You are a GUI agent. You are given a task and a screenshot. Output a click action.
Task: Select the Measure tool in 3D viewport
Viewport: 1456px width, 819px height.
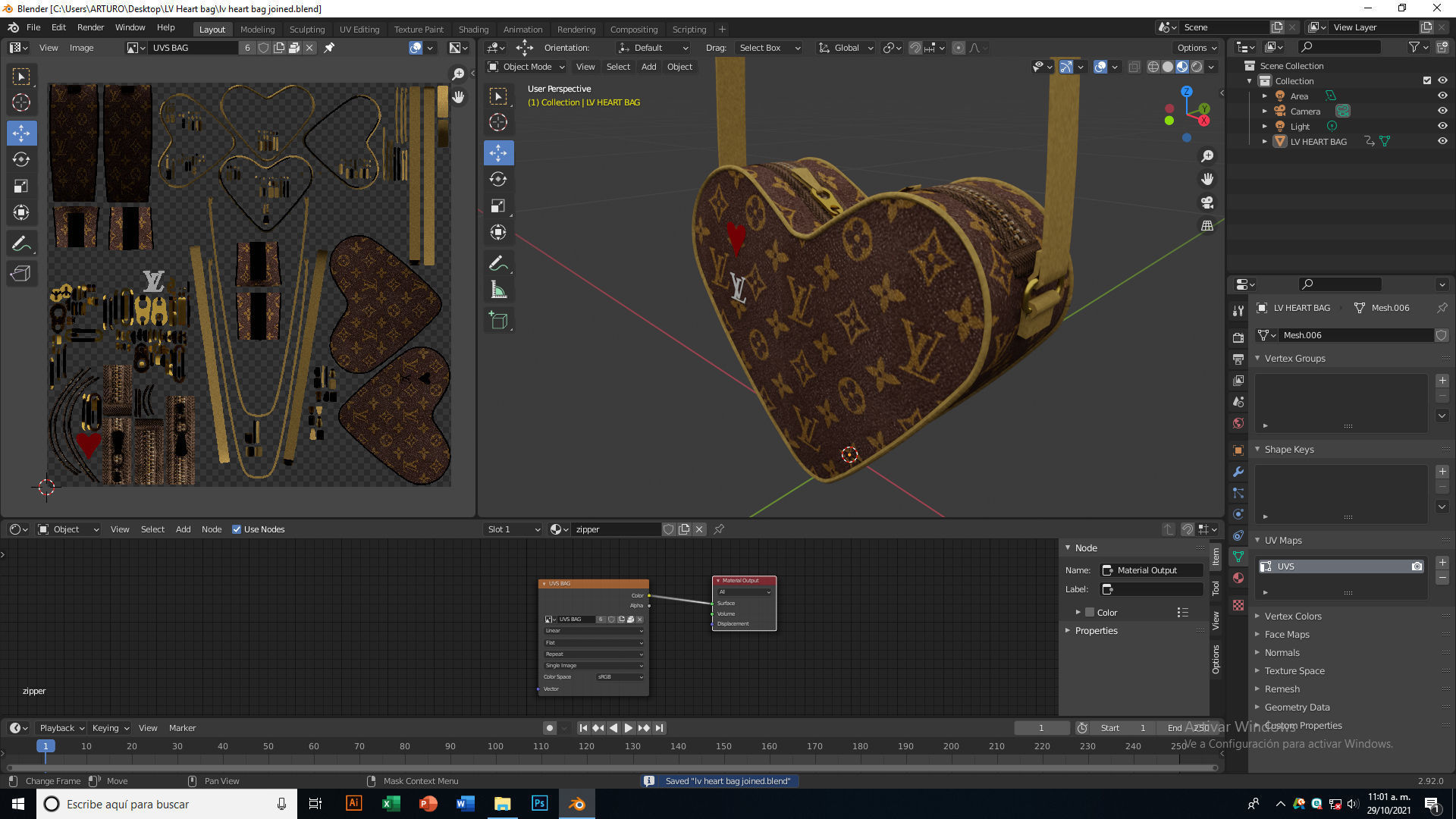coord(498,290)
